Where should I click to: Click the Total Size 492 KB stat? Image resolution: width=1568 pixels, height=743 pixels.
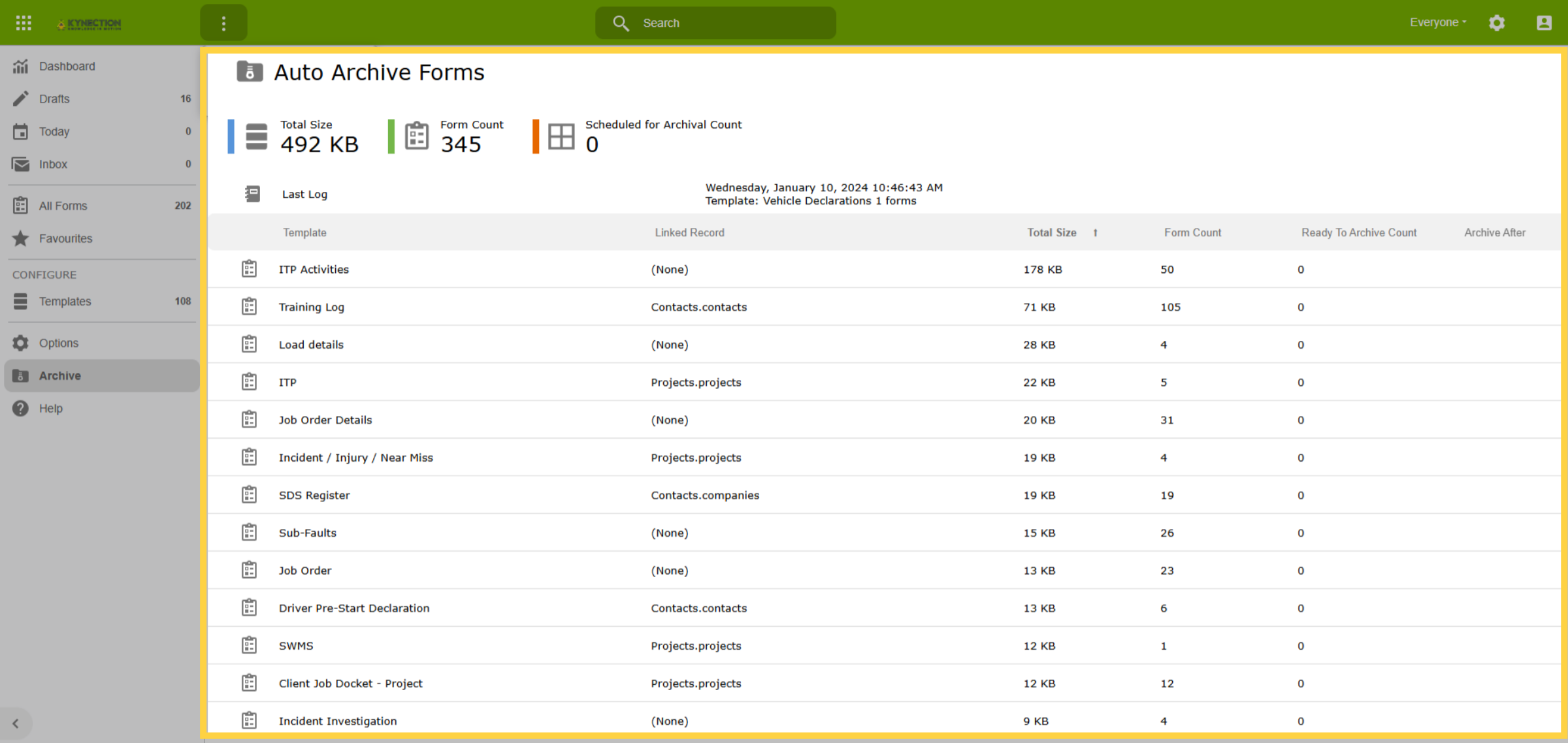(294, 136)
